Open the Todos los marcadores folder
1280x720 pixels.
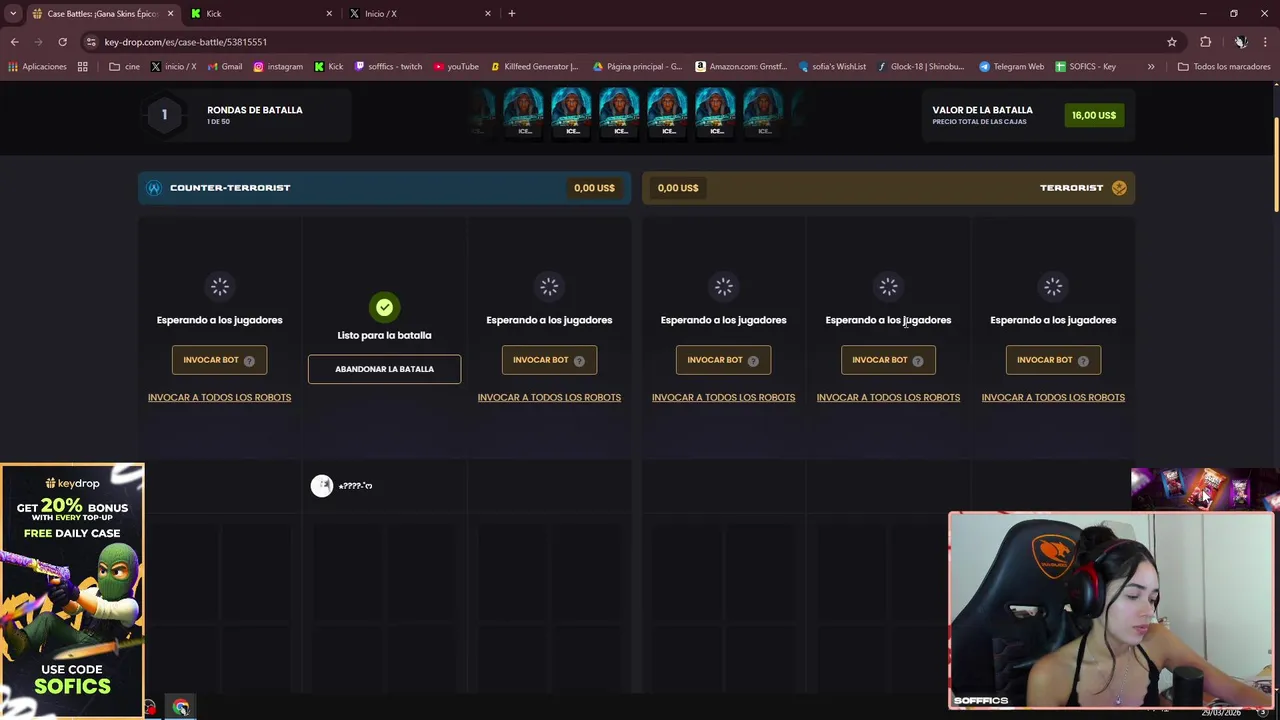(1224, 67)
